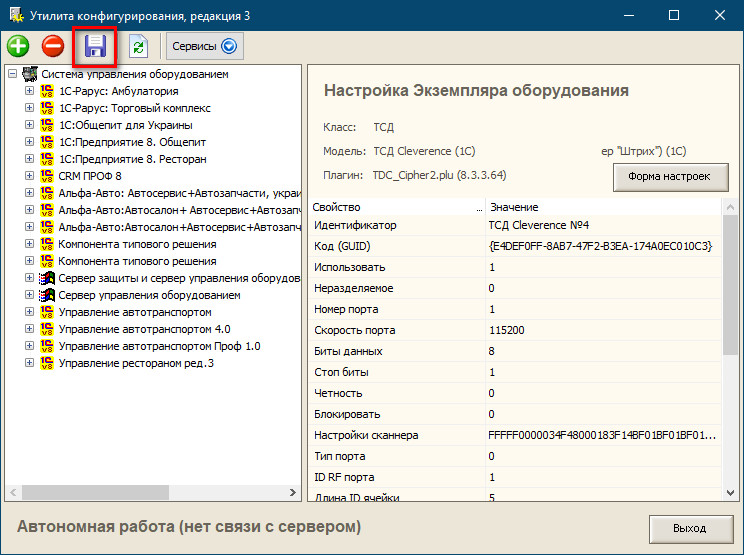This screenshot has width=744, height=555.
Task: Click the Модель value ТСД Cleverence (1С)
Action: pyautogui.click(x=424, y=151)
